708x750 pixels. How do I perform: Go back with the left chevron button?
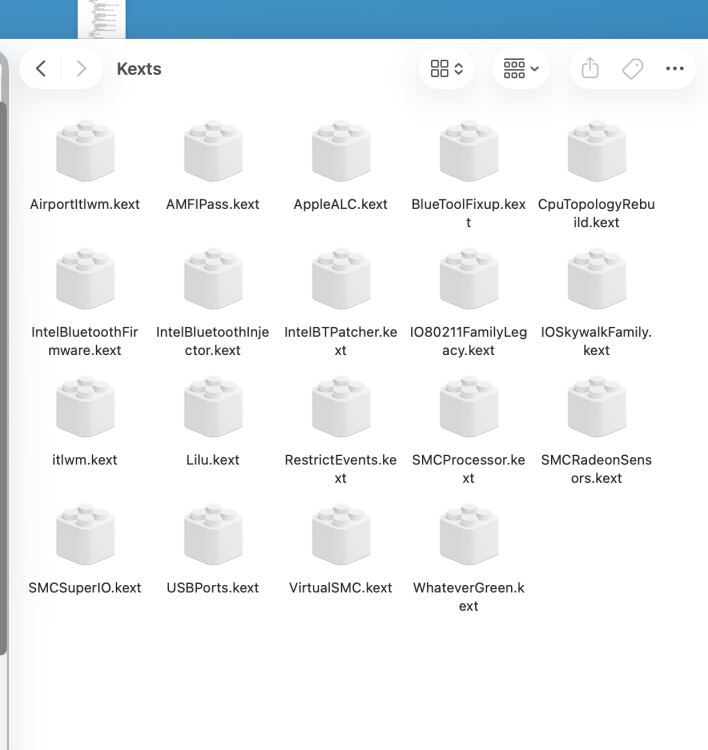pyautogui.click(x=41, y=68)
